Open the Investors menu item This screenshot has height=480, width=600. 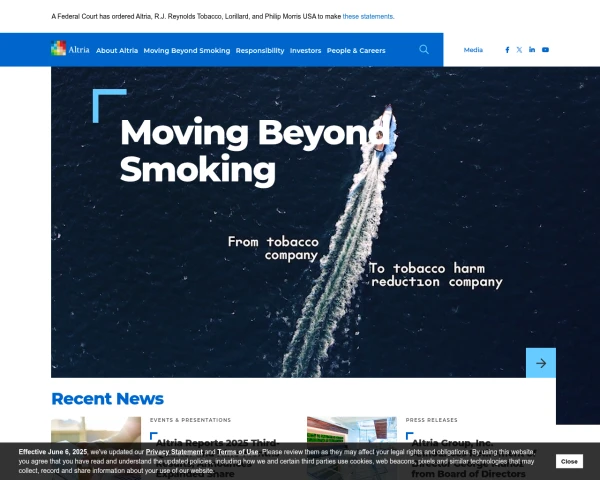[305, 50]
